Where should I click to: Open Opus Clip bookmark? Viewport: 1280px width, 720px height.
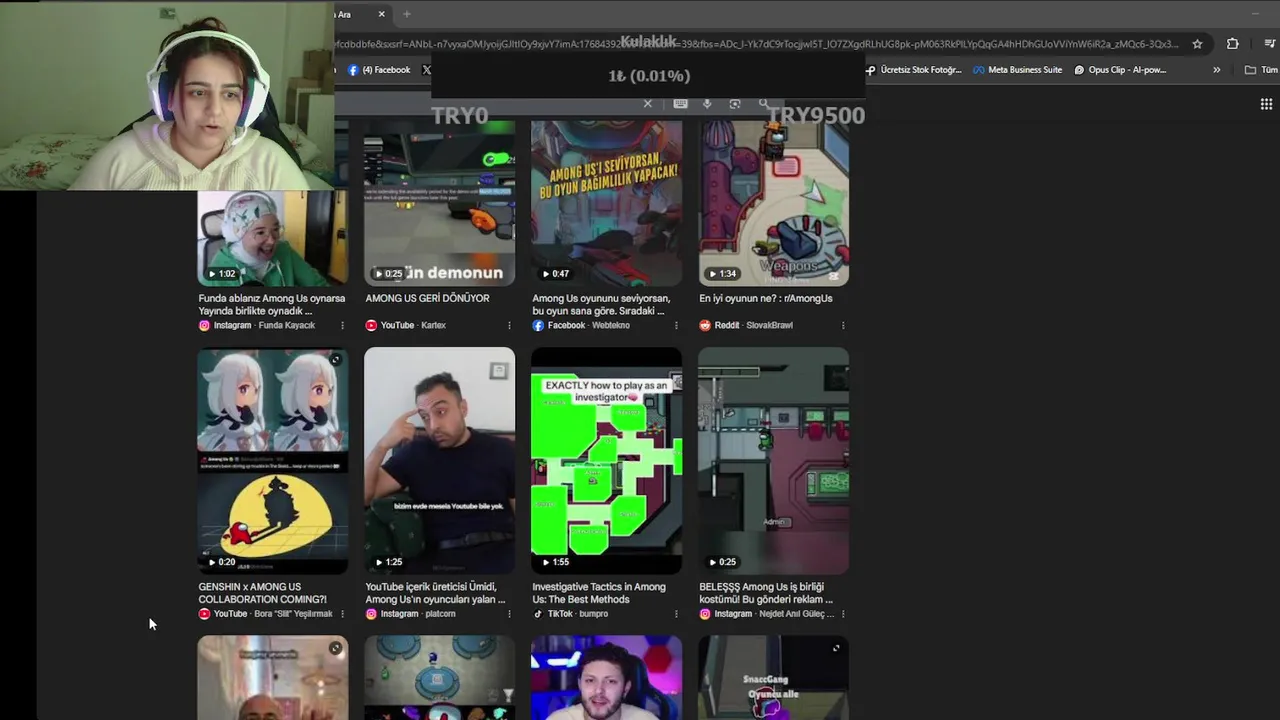coord(1120,70)
